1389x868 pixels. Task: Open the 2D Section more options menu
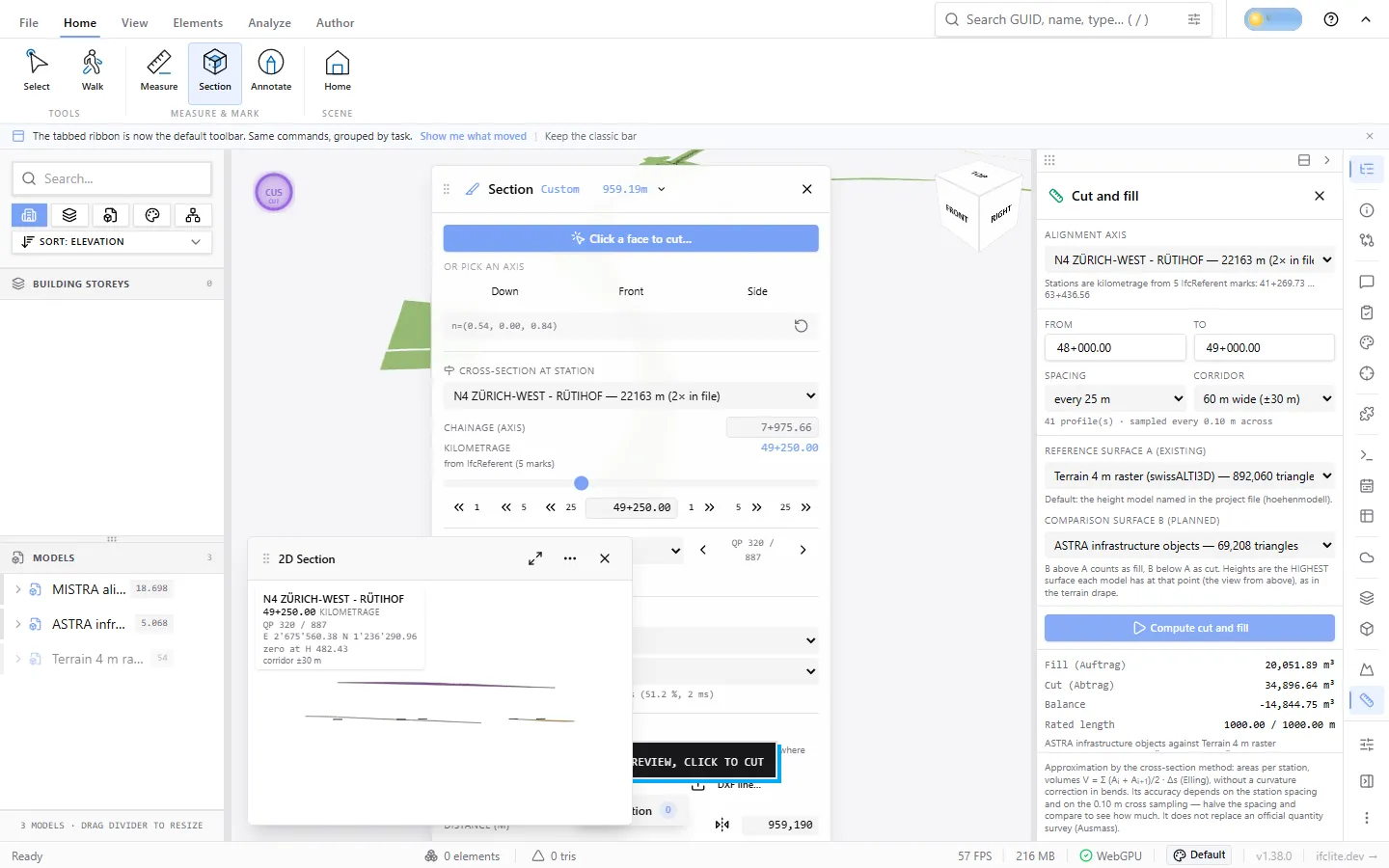(x=570, y=558)
